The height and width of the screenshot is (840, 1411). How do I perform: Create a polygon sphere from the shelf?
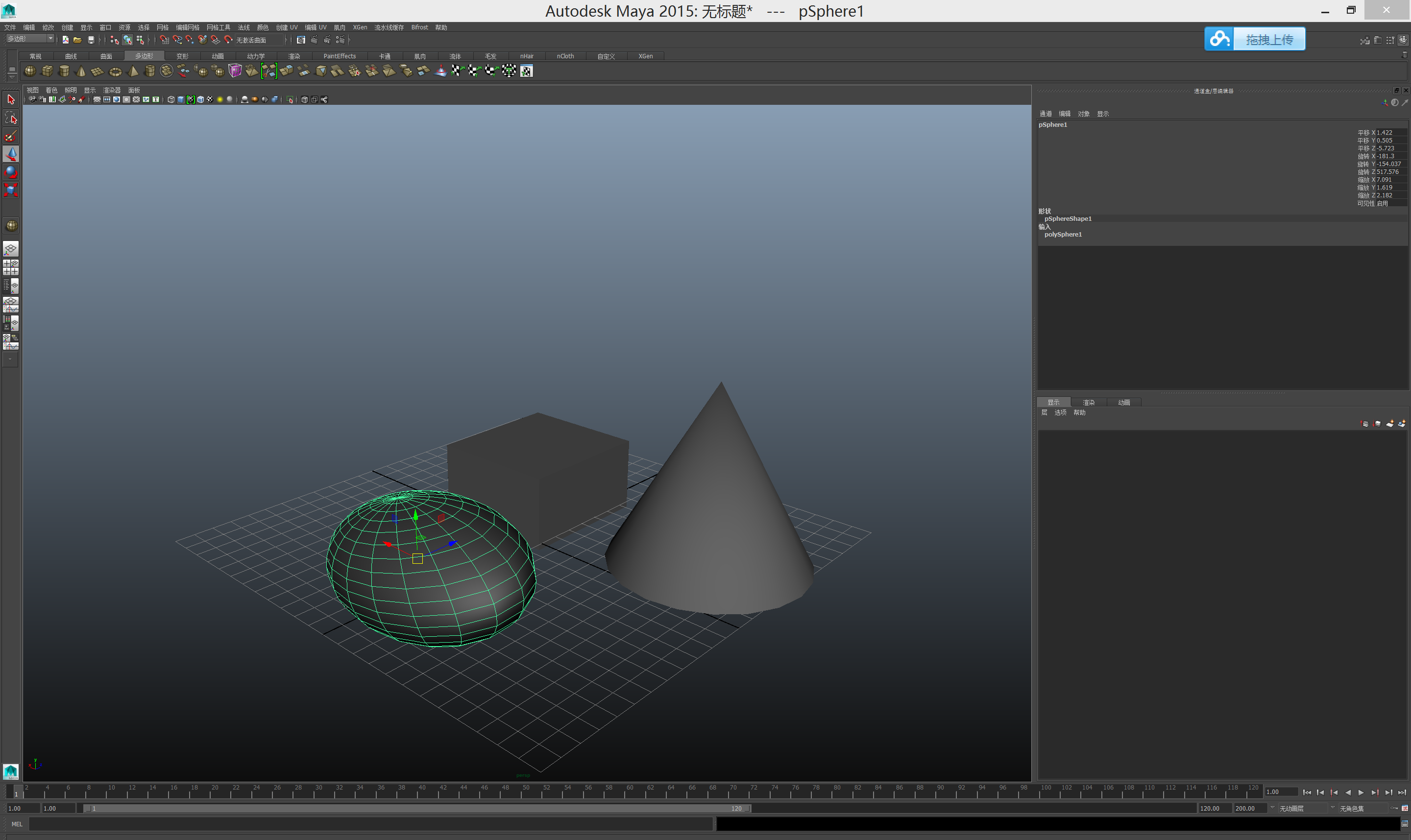coord(30,71)
